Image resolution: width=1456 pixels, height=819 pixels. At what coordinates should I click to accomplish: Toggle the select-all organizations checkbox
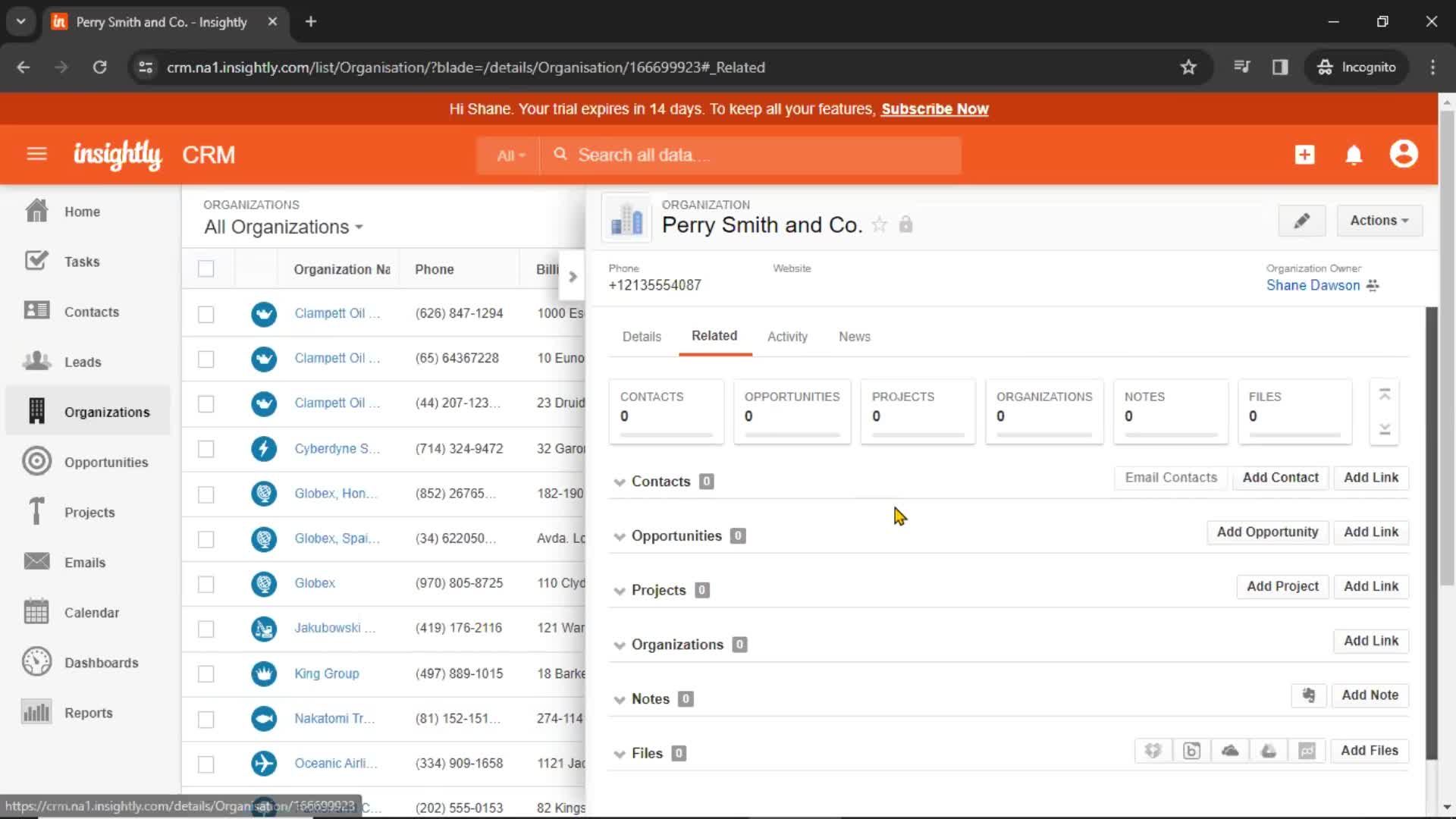[x=206, y=268]
